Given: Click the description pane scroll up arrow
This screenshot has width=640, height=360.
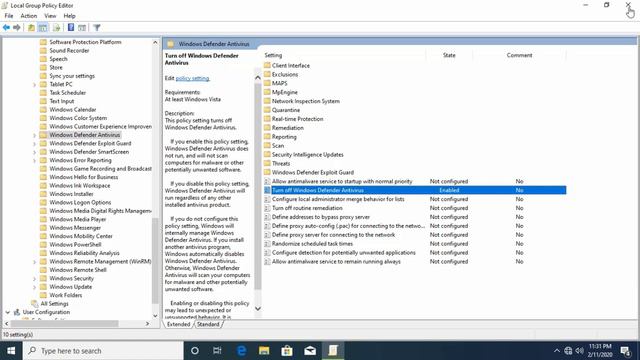Looking at the screenshot, I should 258,78.
